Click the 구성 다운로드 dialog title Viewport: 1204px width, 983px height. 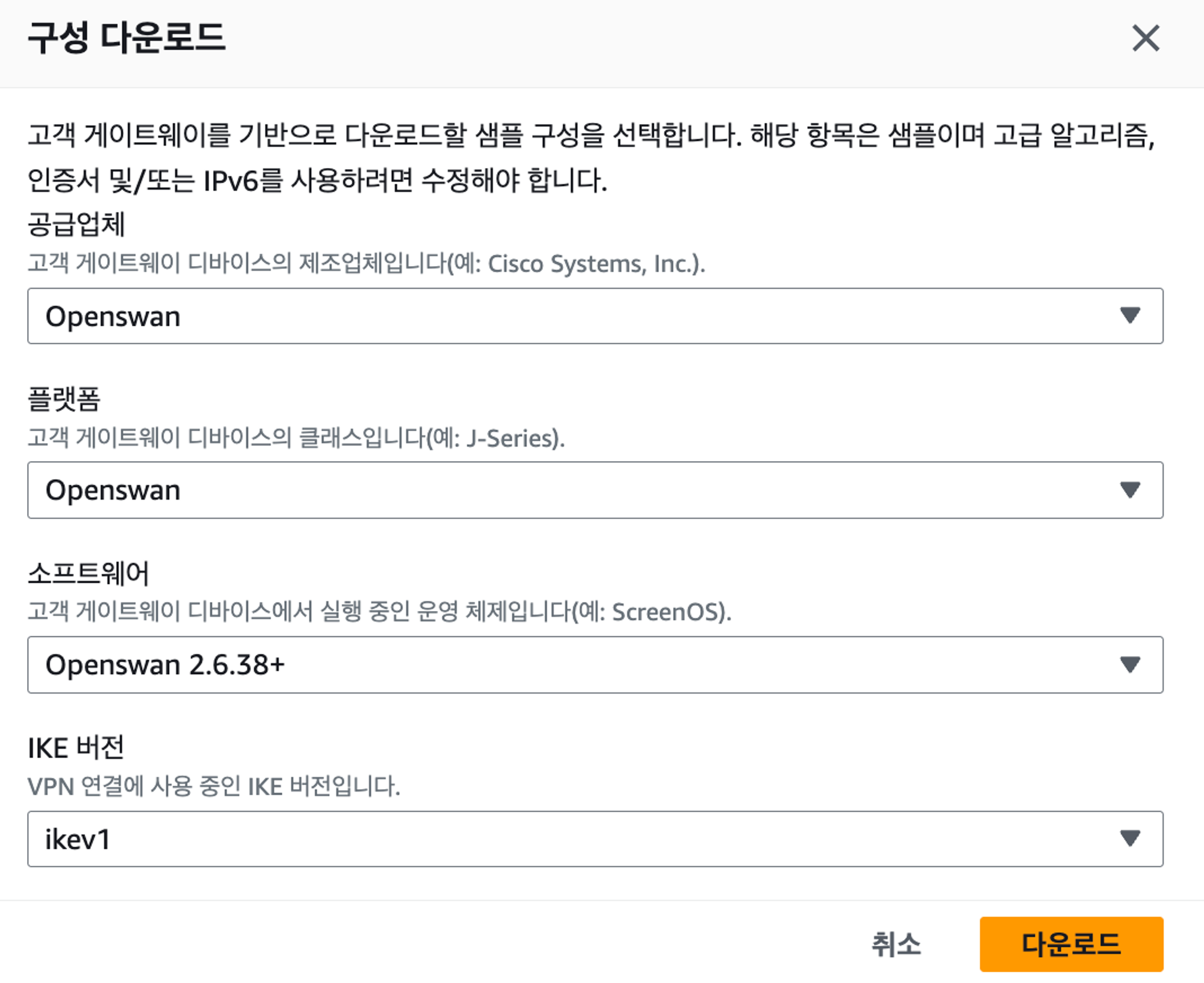pyautogui.click(x=127, y=38)
